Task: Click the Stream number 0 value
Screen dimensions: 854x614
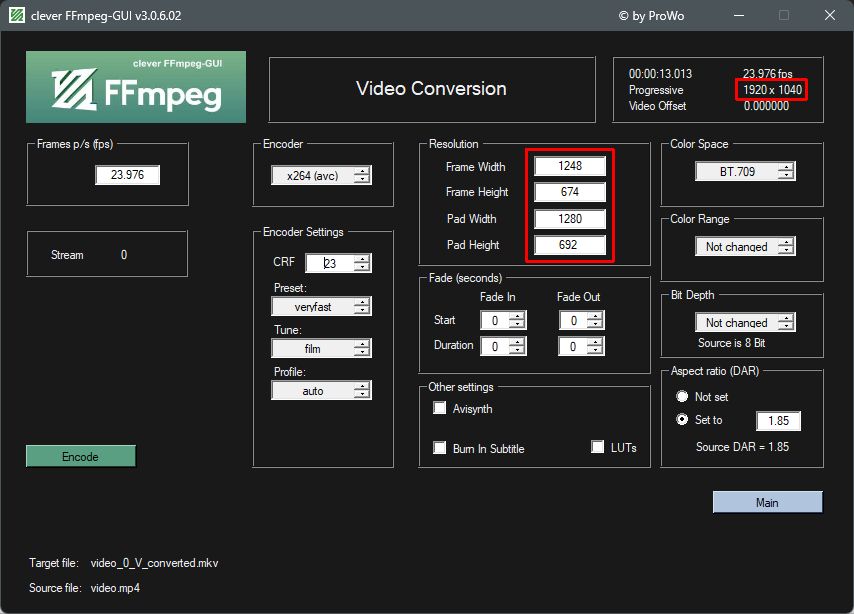Action: (124, 254)
